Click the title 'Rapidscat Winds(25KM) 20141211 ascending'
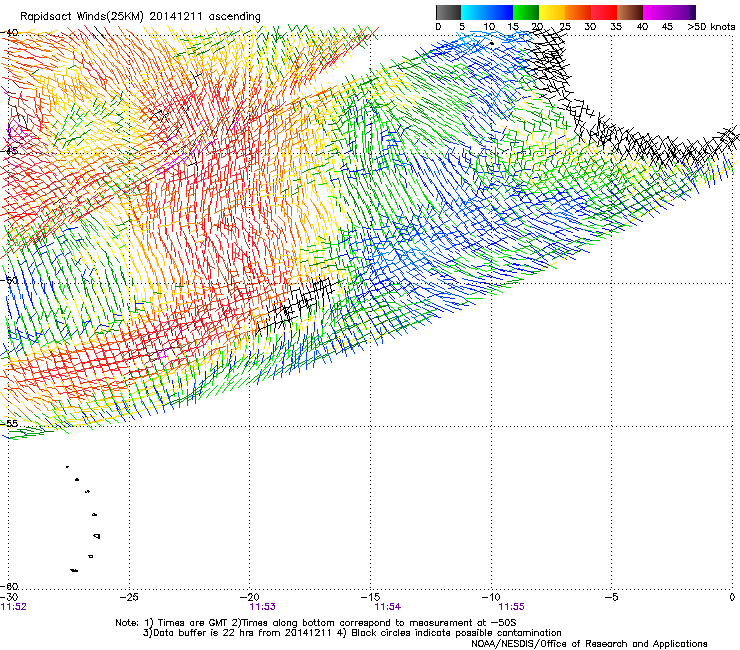This screenshot has width=740, height=650. coord(140,17)
